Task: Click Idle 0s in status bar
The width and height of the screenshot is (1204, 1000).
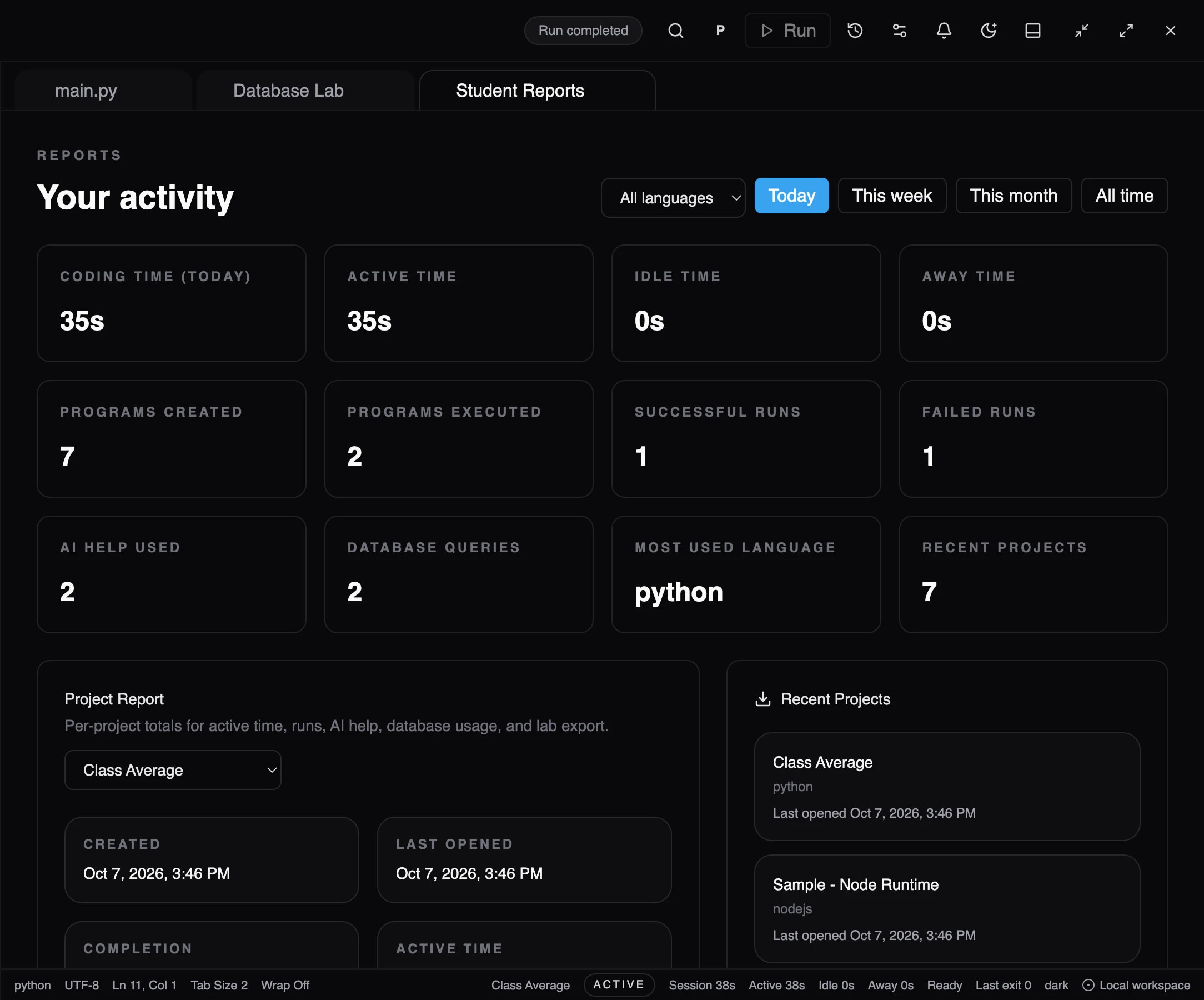Action: coord(836,985)
